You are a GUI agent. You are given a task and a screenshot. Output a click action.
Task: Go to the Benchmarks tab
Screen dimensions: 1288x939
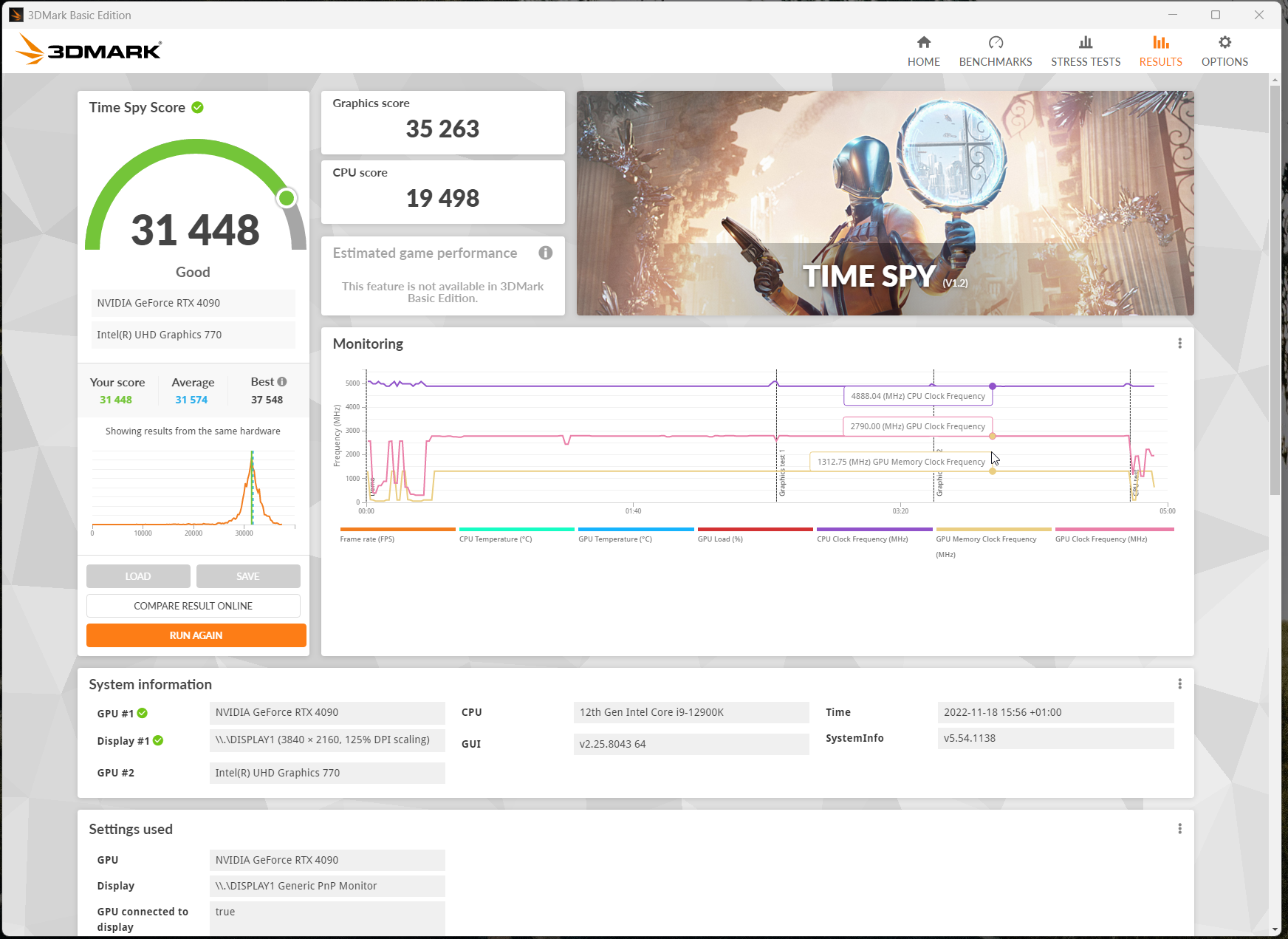coord(996,51)
